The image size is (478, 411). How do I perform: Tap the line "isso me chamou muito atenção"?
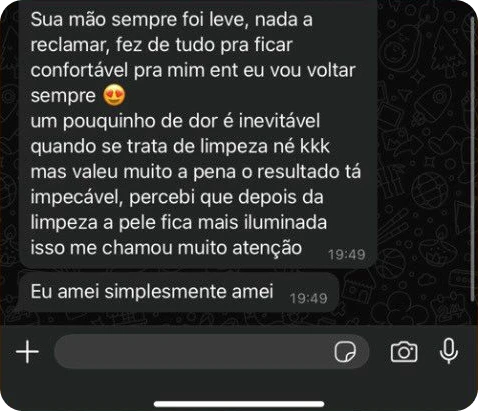pyautogui.click(x=166, y=248)
